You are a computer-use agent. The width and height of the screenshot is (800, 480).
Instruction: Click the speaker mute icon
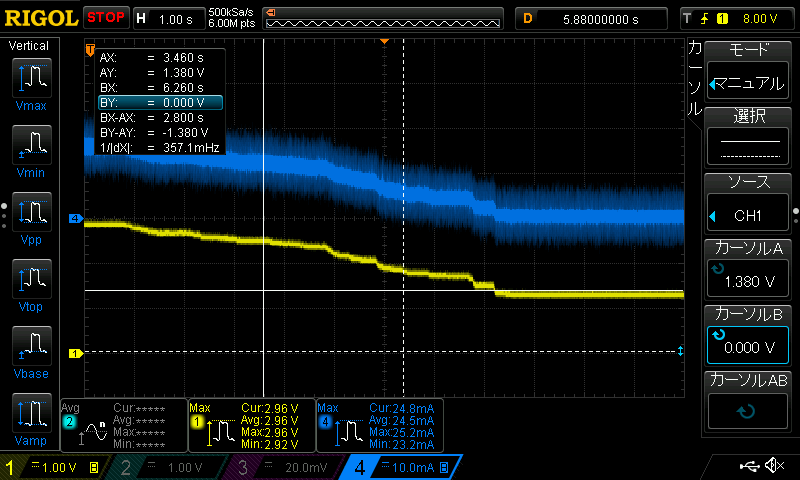pos(774,466)
